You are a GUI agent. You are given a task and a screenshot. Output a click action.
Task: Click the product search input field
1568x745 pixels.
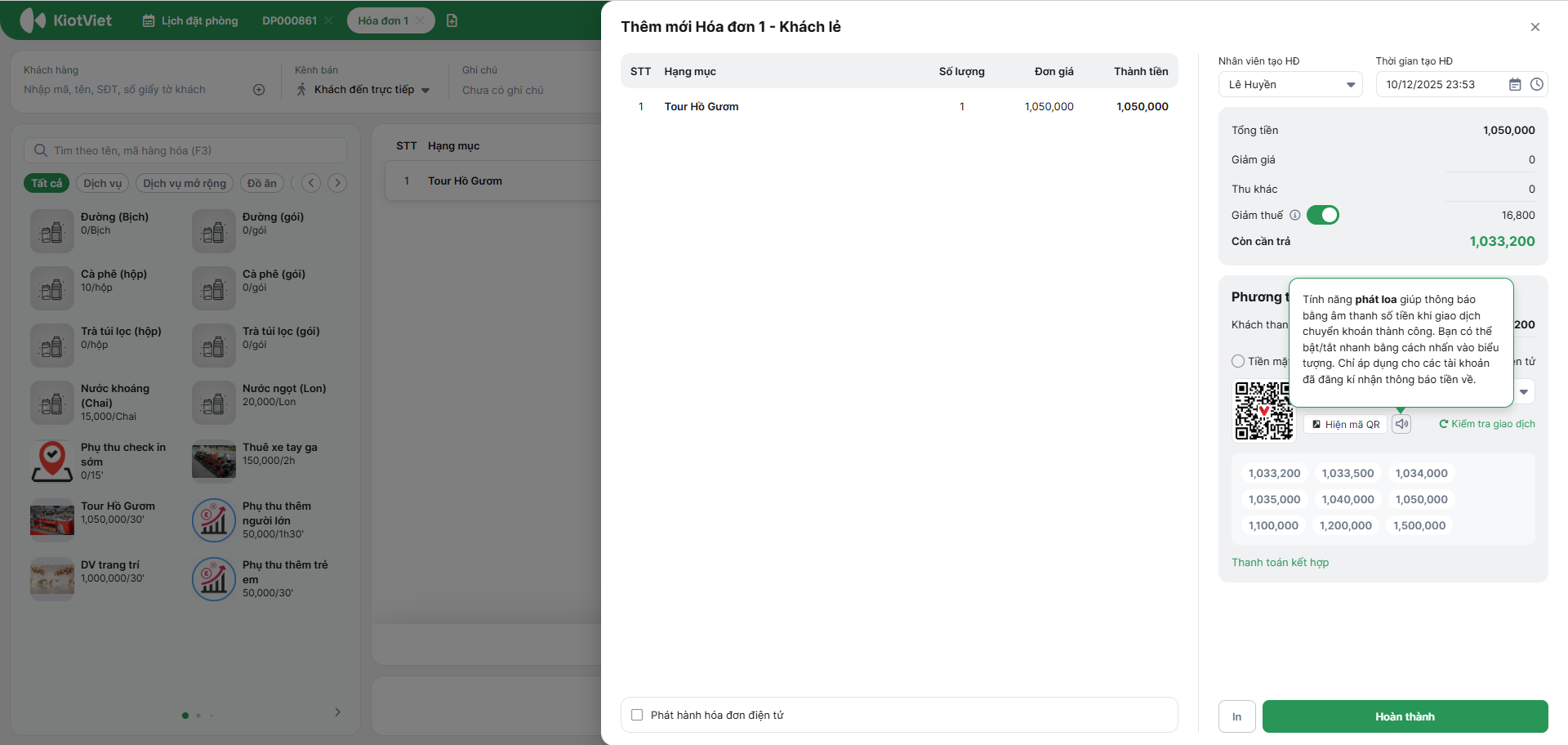click(185, 150)
